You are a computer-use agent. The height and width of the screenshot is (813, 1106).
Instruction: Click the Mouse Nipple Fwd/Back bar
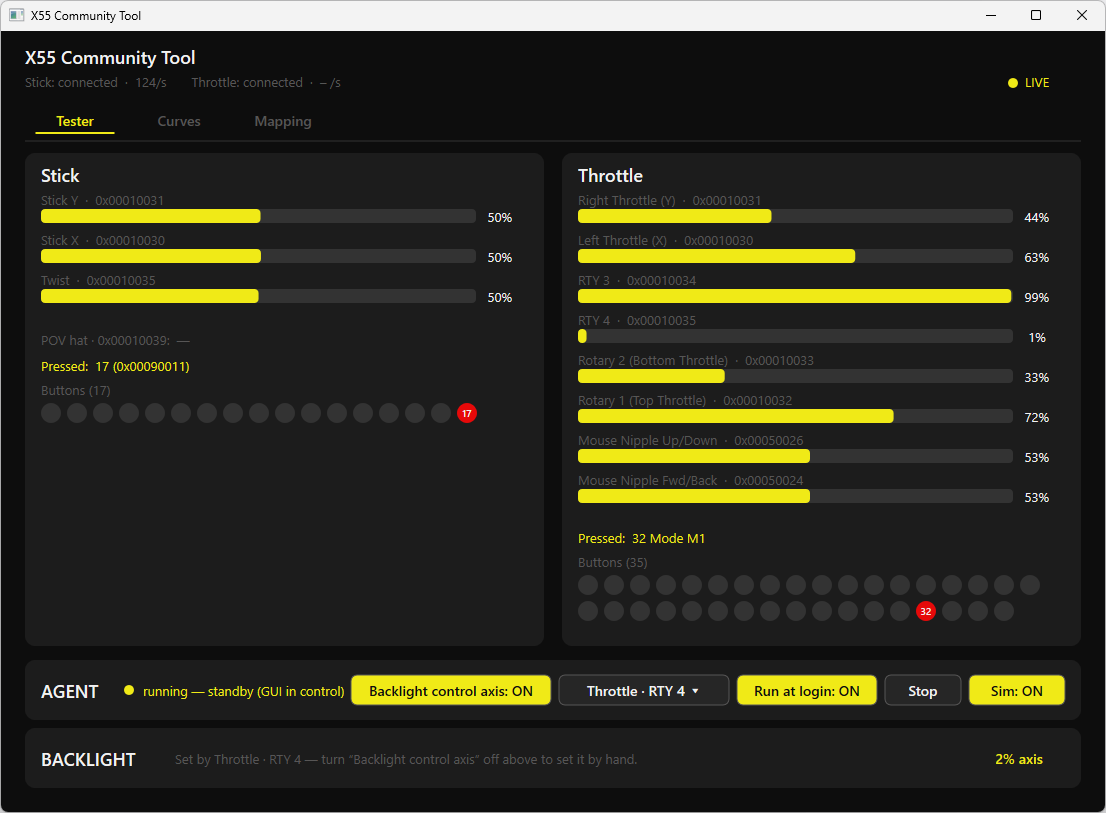tap(795, 496)
